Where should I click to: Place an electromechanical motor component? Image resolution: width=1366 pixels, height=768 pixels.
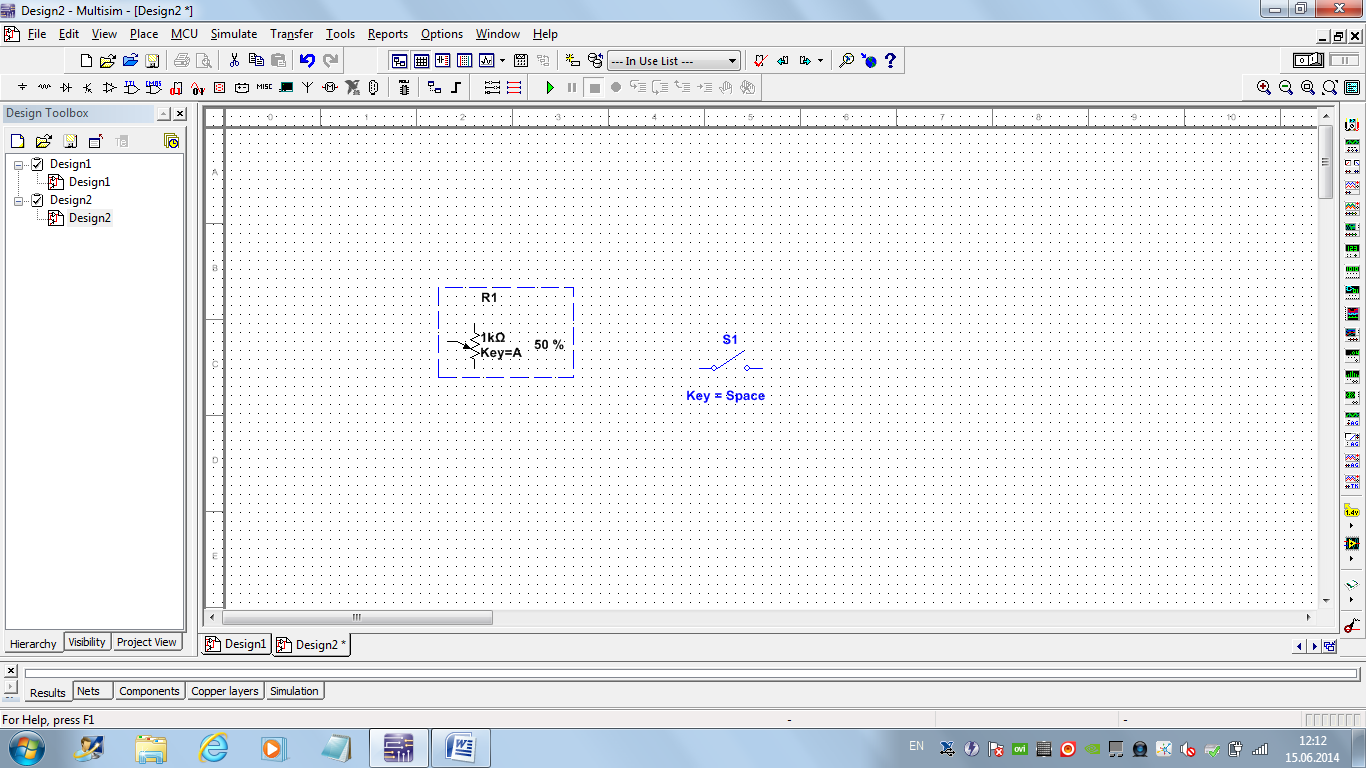pyautogui.click(x=330, y=88)
